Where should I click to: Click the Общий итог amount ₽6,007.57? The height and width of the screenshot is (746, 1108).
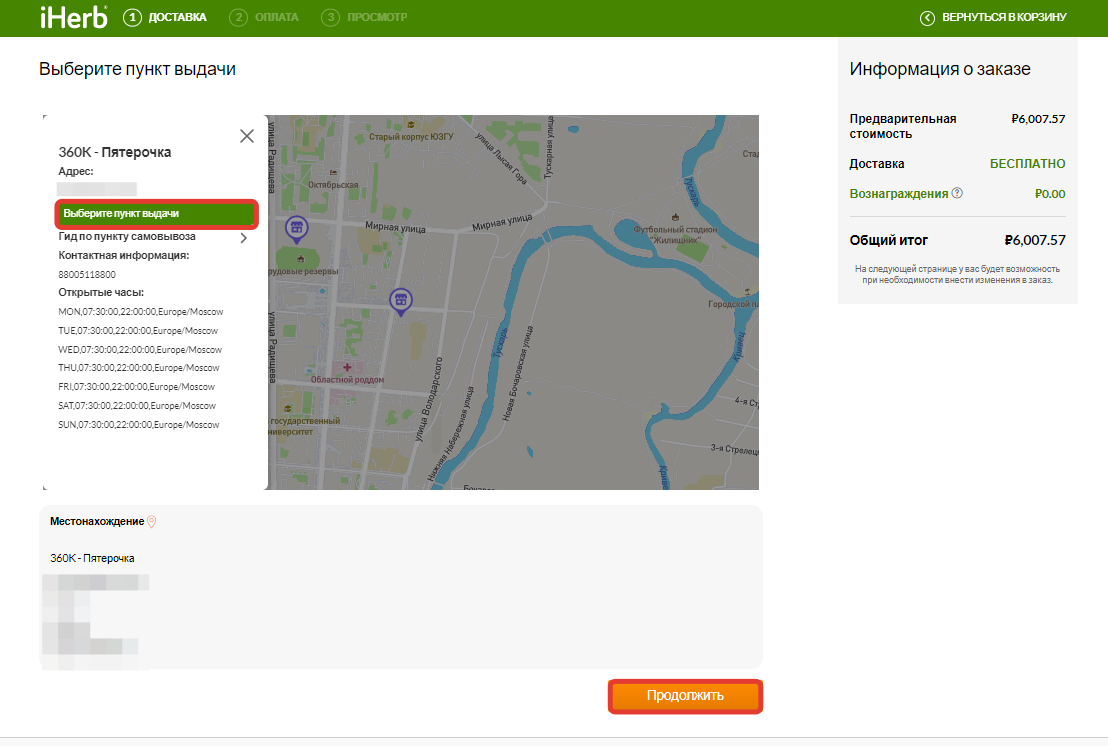pos(1035,240)
